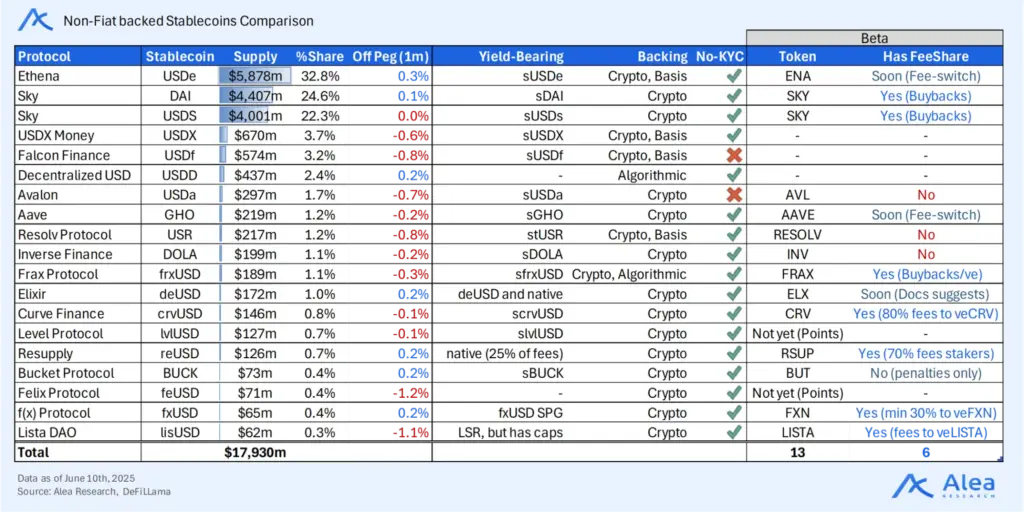Select the $17,930m total supply cell
The width and height of the screenshot is (1024, 512).
tap(255, 453)
